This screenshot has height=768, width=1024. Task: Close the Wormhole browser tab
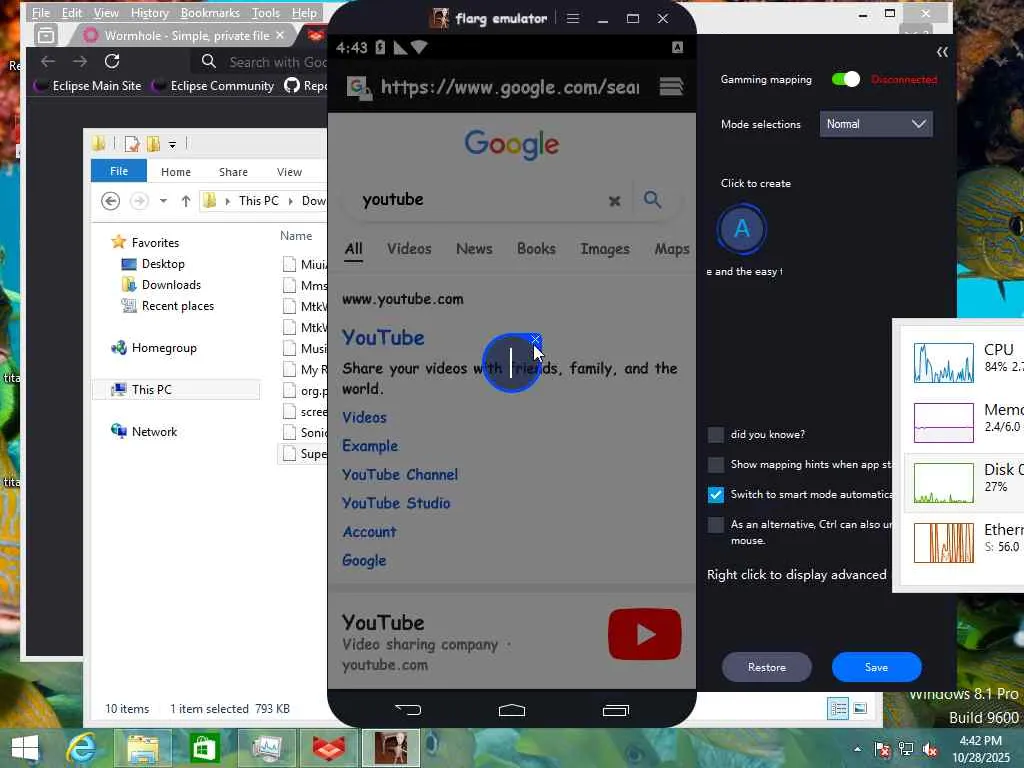(280, 35)
